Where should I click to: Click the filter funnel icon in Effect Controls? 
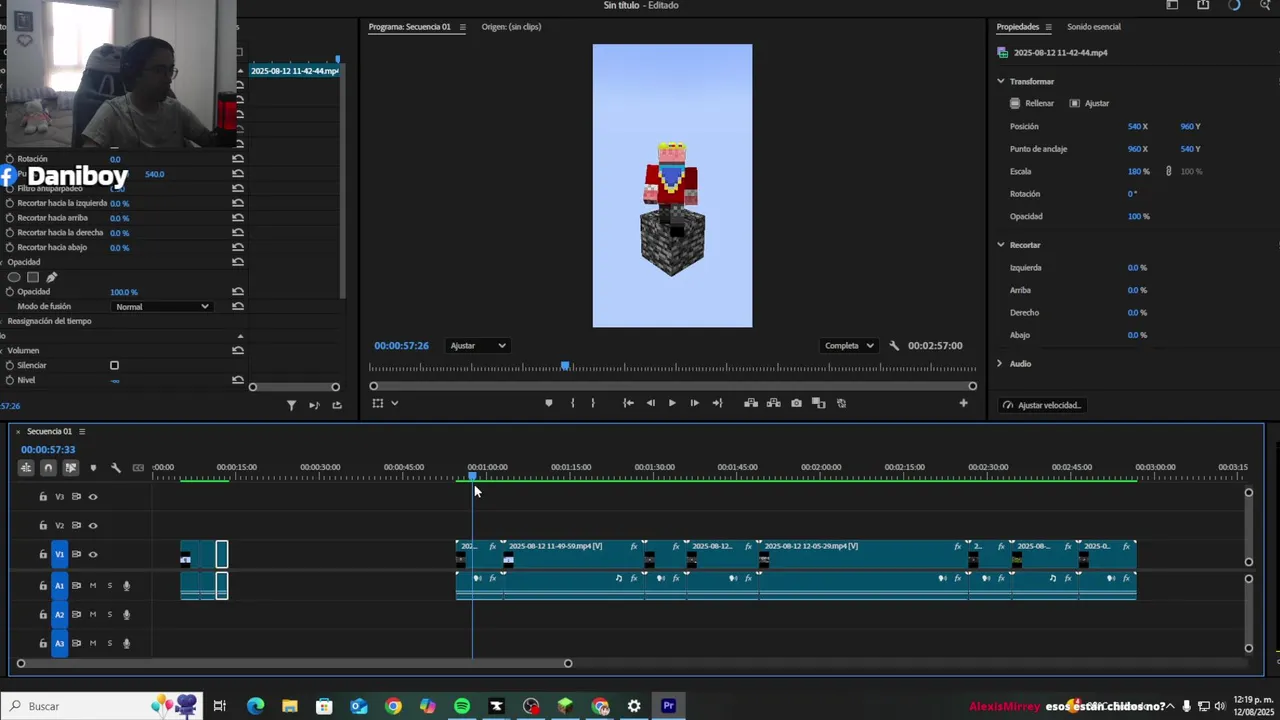tap(291, 405)
